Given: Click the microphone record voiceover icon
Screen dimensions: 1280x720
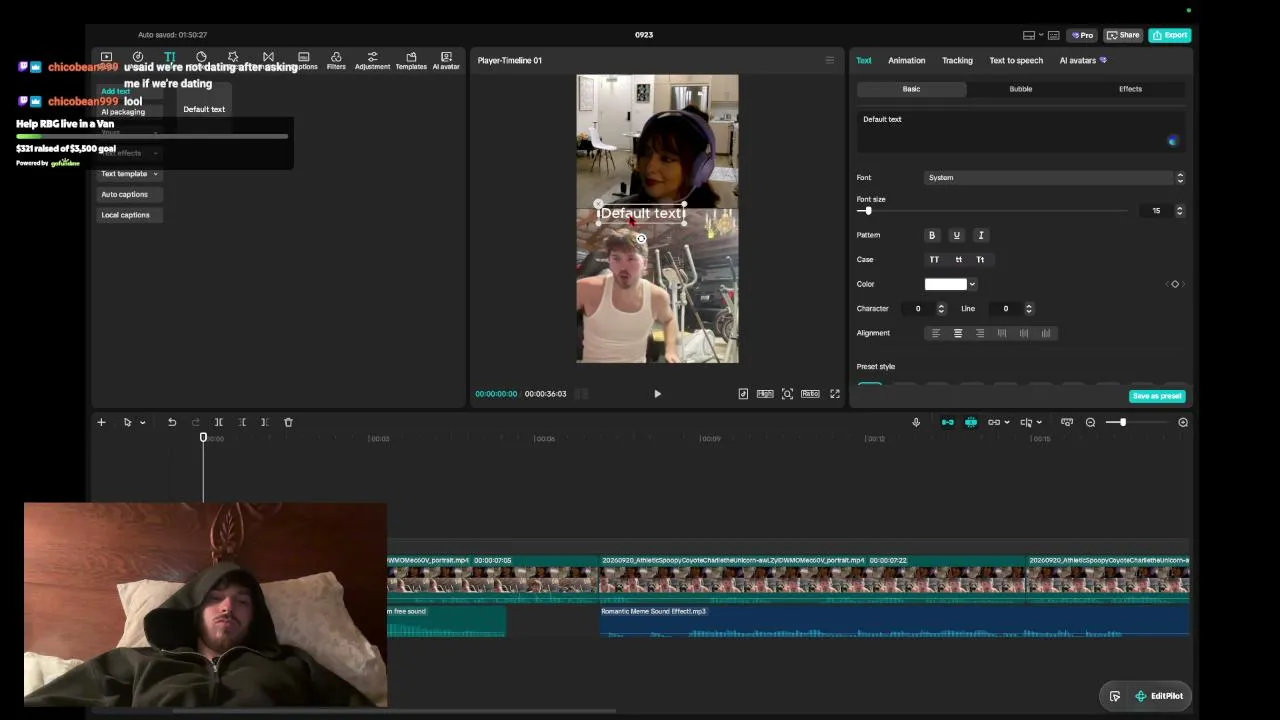Looking at the screenshot, I should [x=916, y=422].
